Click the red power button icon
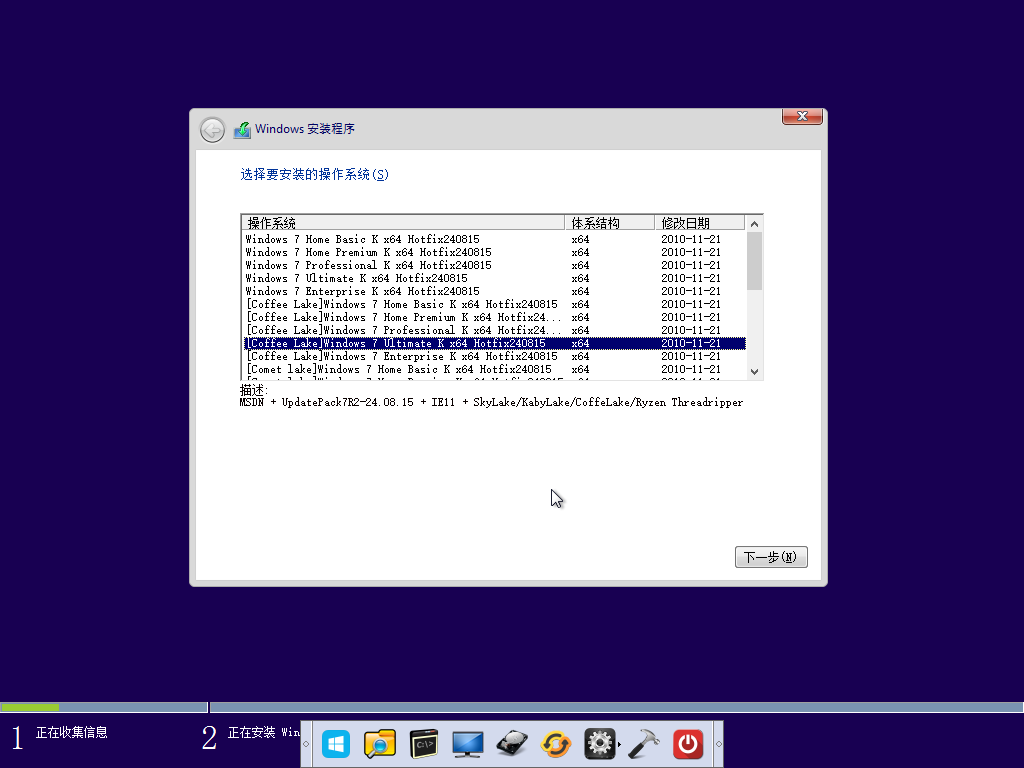This screenshot has height=768, width=1024. tap(688, 744)
